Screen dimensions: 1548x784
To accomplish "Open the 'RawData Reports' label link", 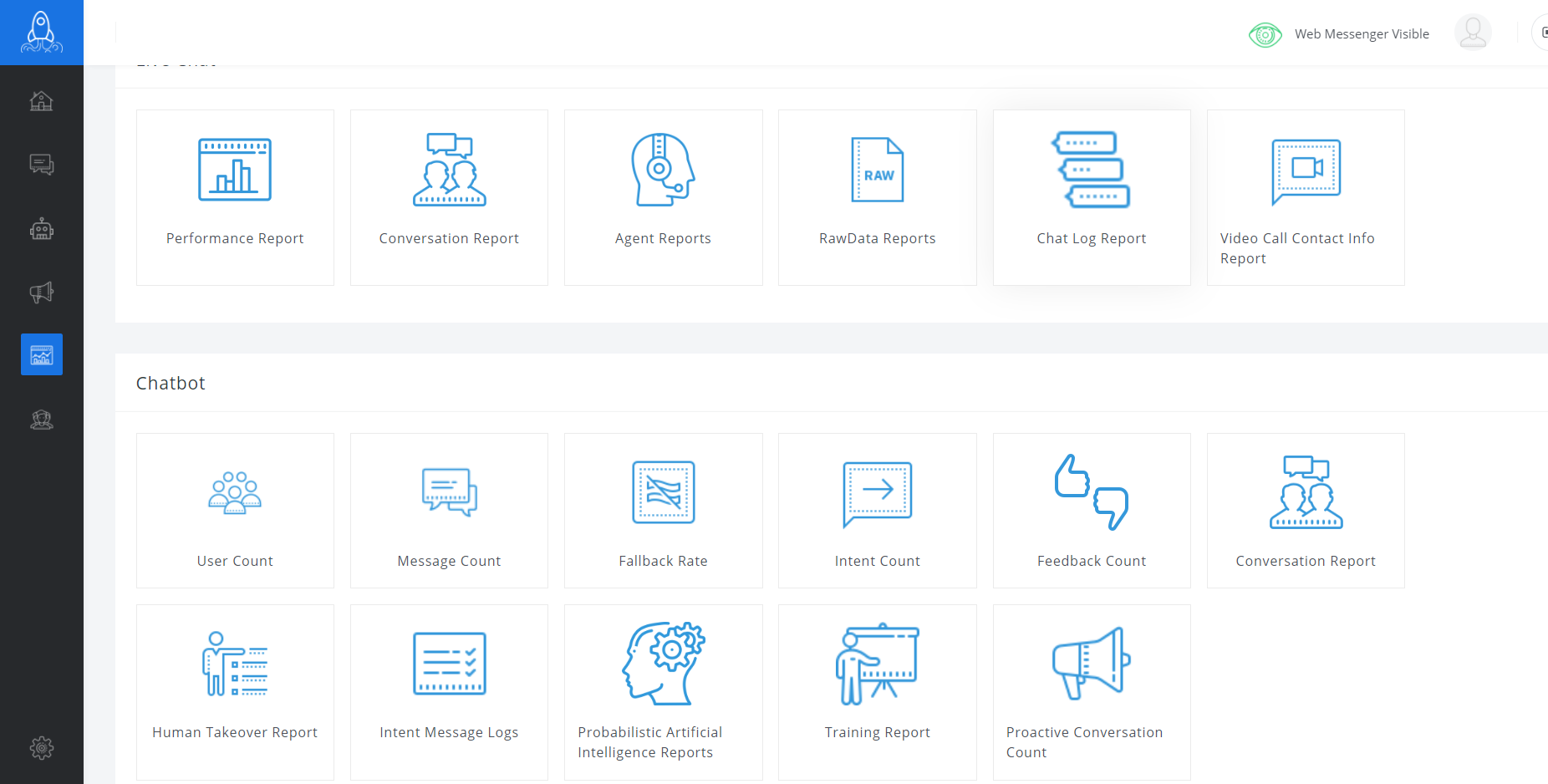I will [878, 238].
